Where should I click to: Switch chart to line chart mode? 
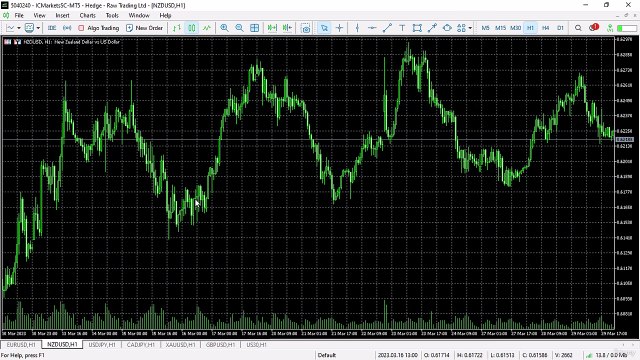[207, 28]
